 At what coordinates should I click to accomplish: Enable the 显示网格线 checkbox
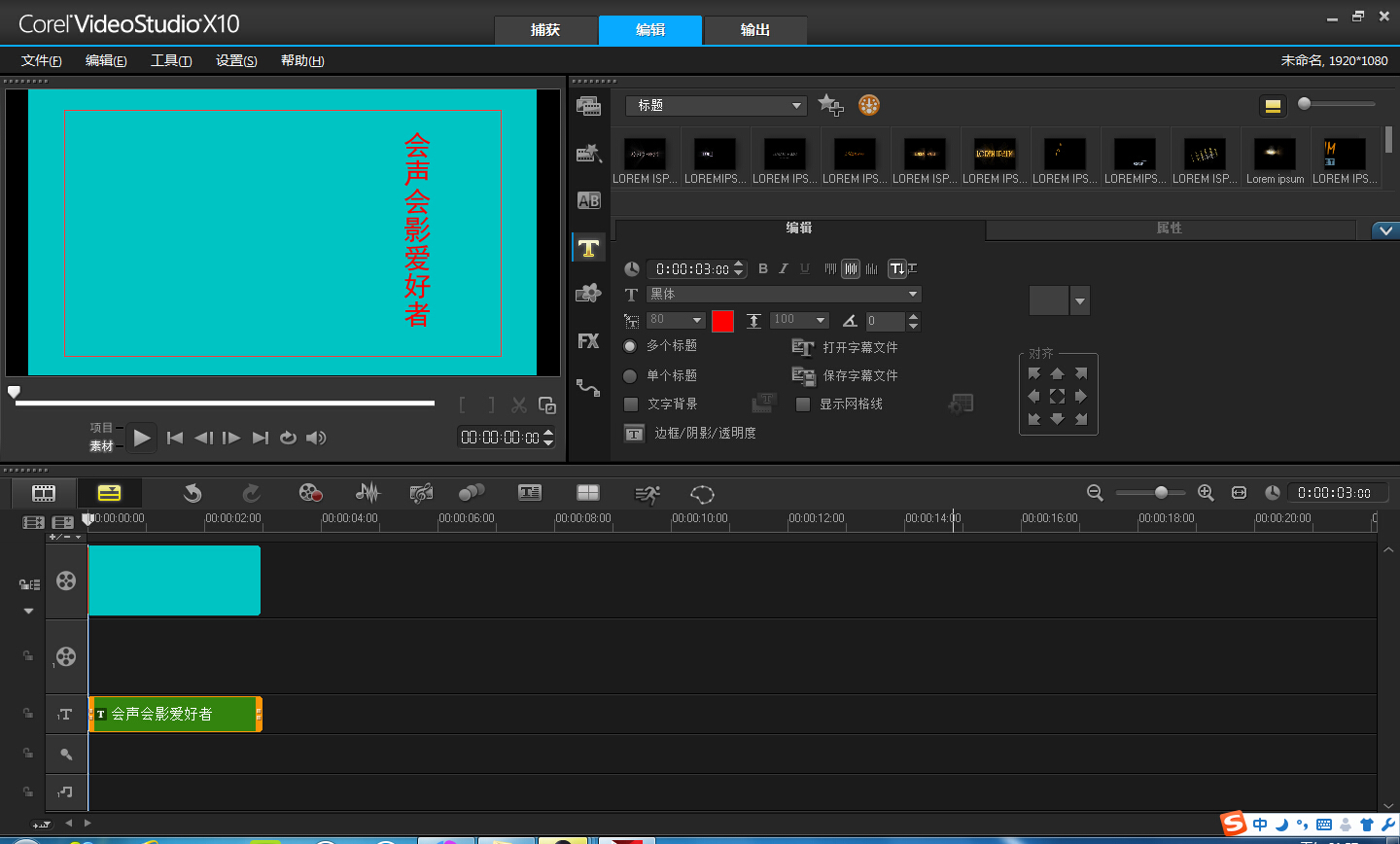pos(803,404)
